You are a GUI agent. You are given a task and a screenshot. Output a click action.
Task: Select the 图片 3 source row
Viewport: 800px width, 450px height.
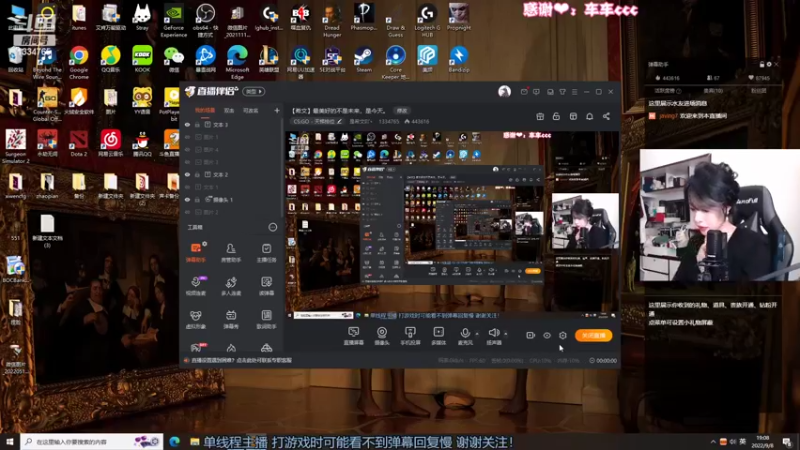coord(232,162)
